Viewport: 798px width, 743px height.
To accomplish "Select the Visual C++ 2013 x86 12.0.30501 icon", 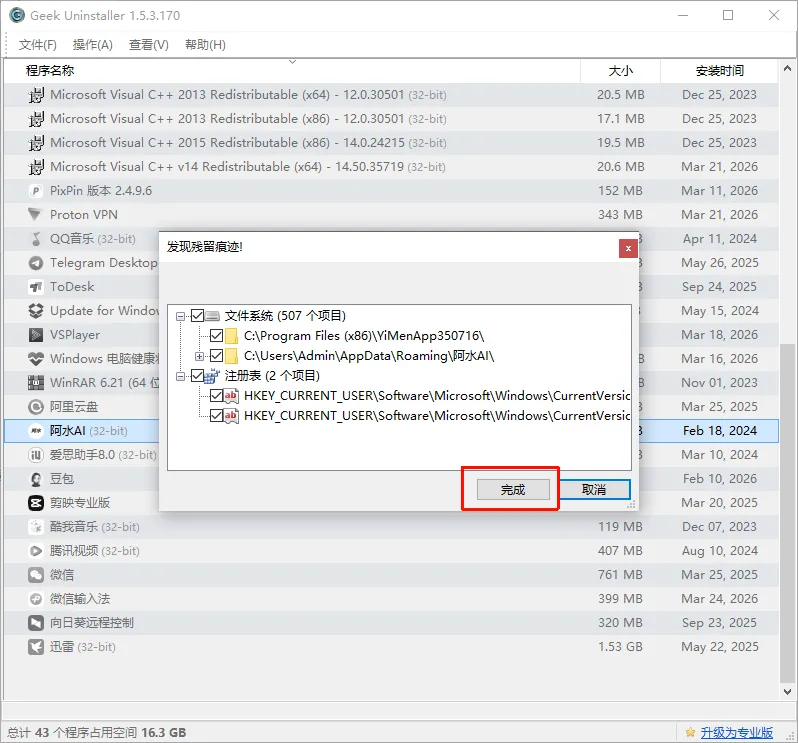I will (x=36, y=119).
